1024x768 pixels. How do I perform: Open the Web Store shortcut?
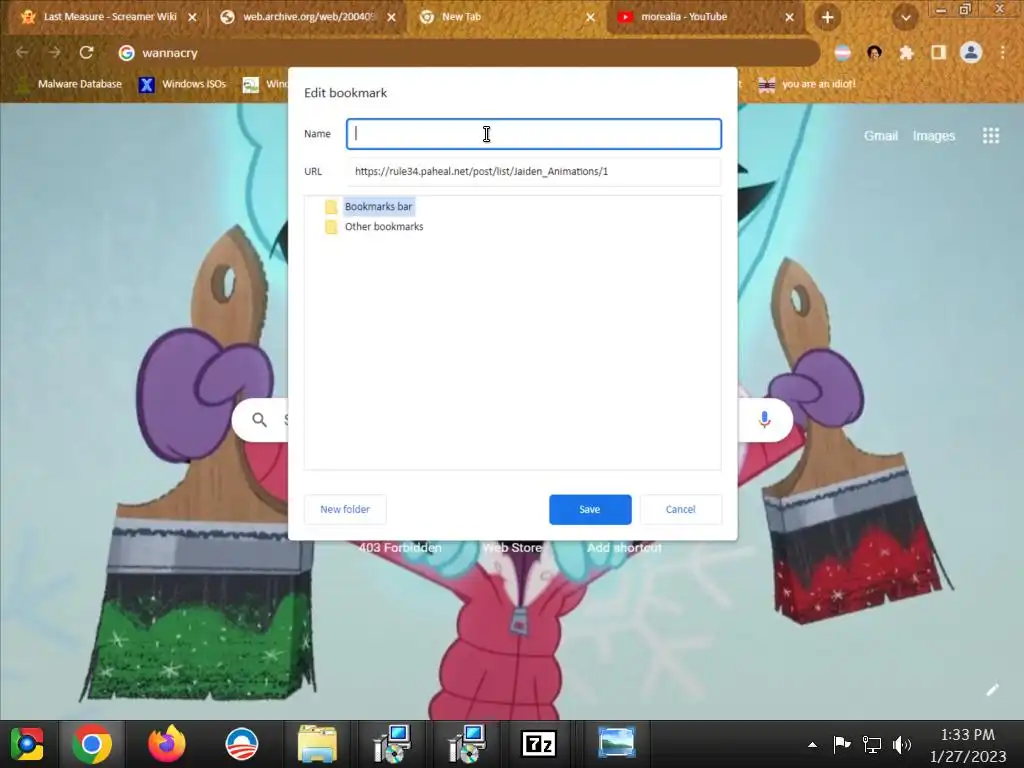pyautogui.click(x=513, y=548)
